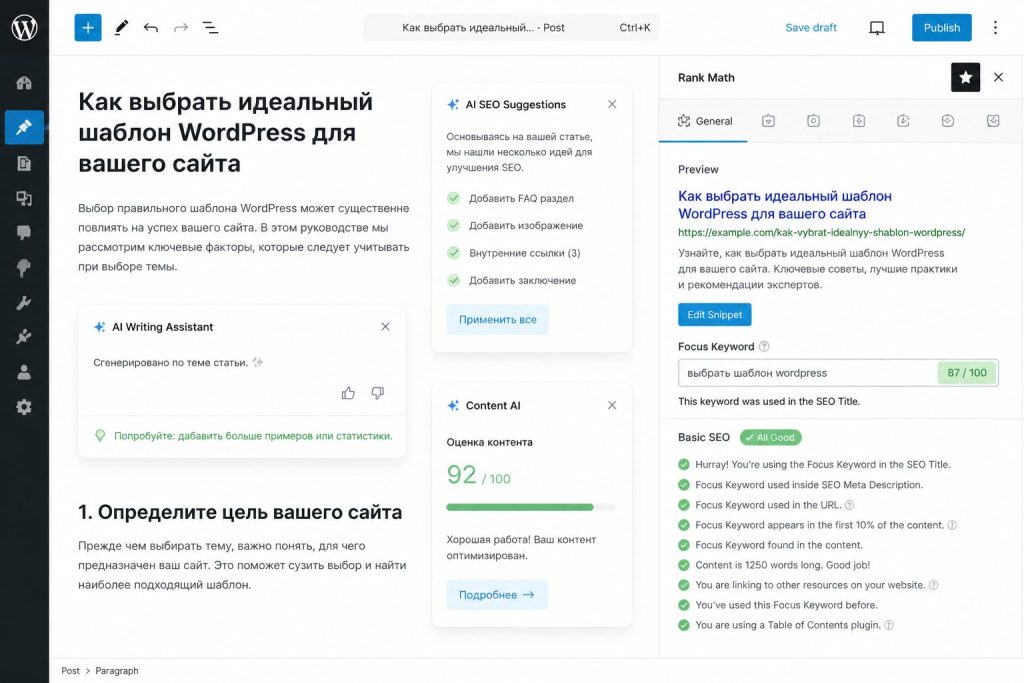Toggle the Добавить FAQ раздел checkmark

453,199
